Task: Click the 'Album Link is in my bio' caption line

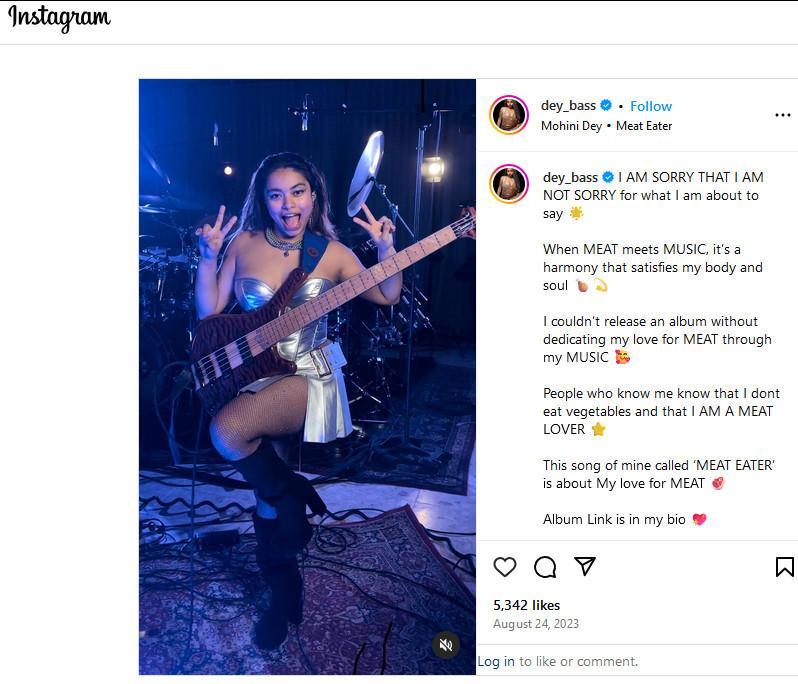Action: click(x=625, y=519)
